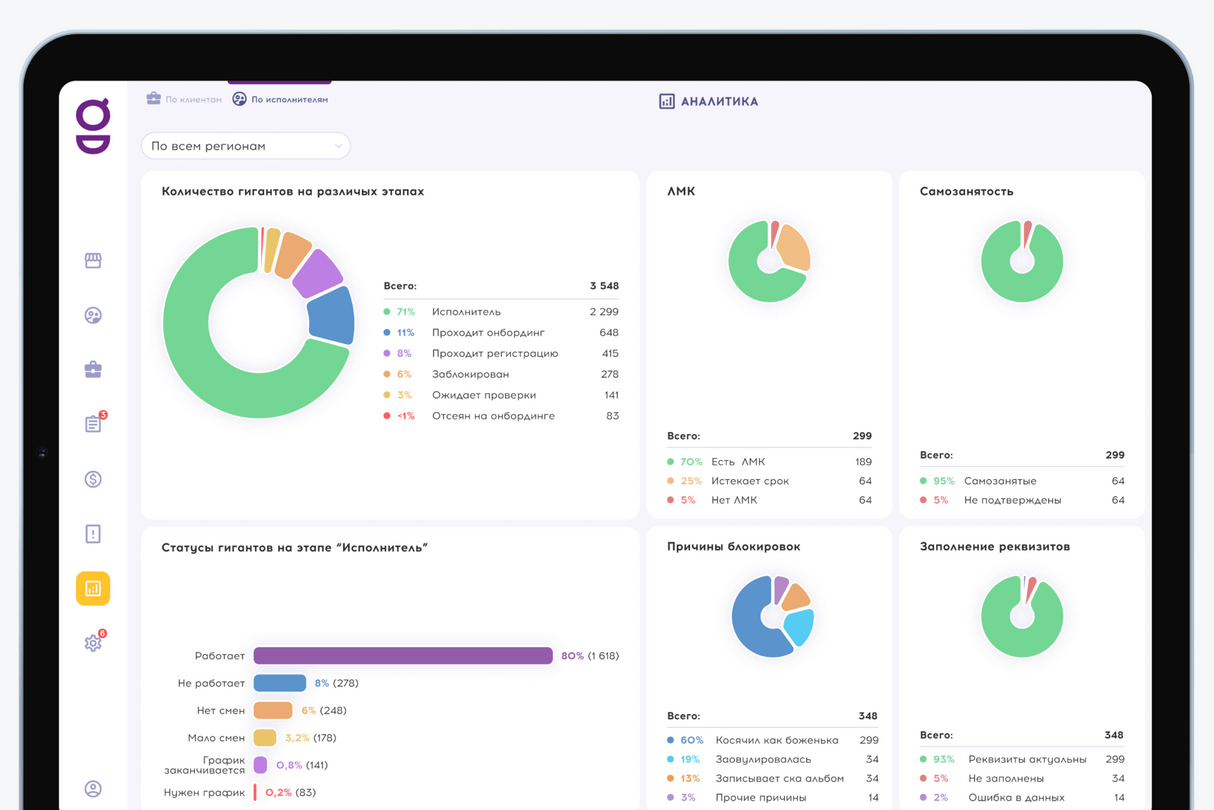This screenshot has width=1214, height=810.
Task: Click the orange Нет смен bar
Action: [x=273, y=710]
